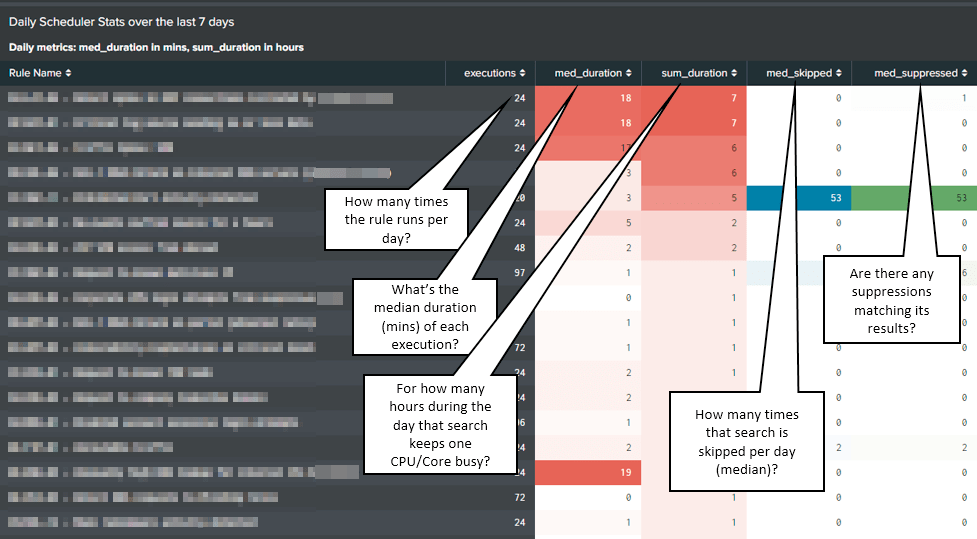Click the dark red med_duration cell showing 19
This screenshot has width=977, height=539.
click(588, 472)
